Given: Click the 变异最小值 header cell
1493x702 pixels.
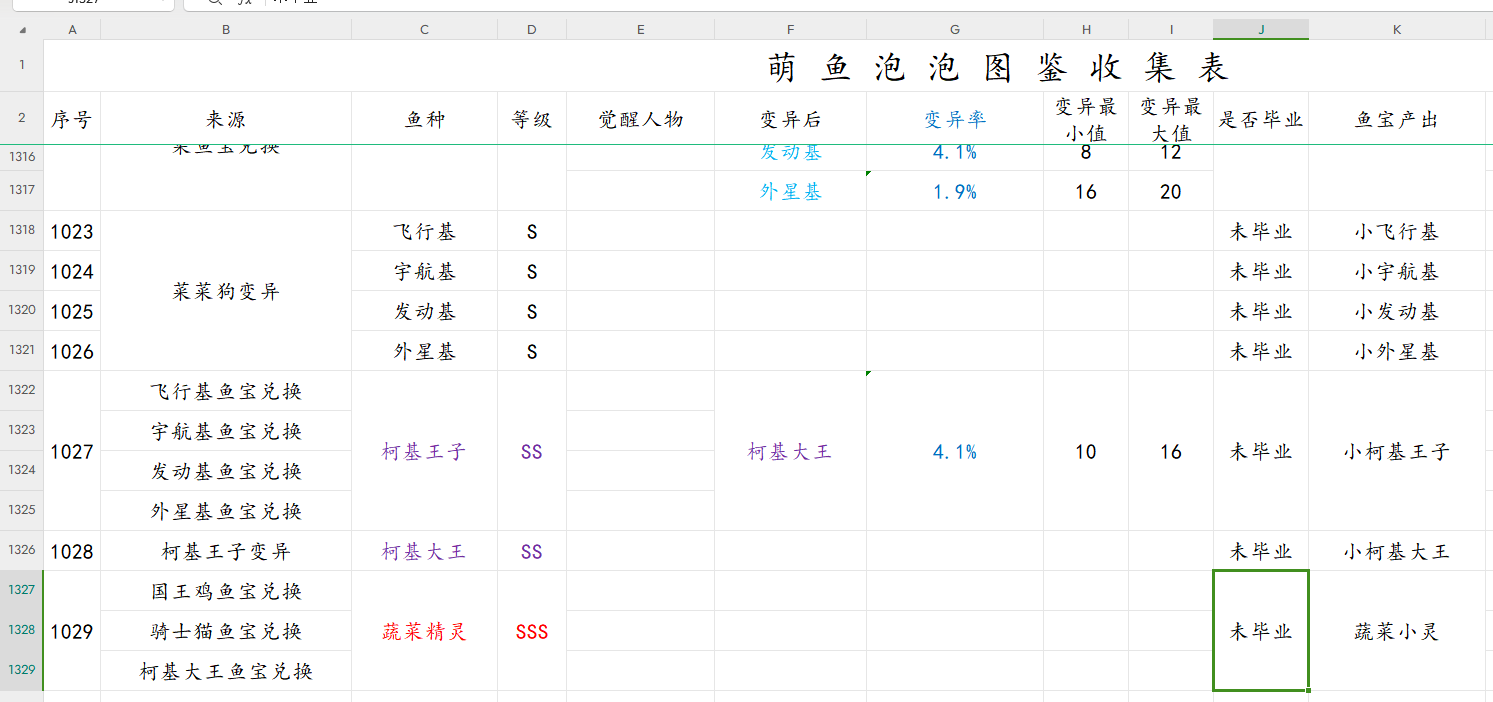Looking at the screenshot, I should coord(1086,120).
